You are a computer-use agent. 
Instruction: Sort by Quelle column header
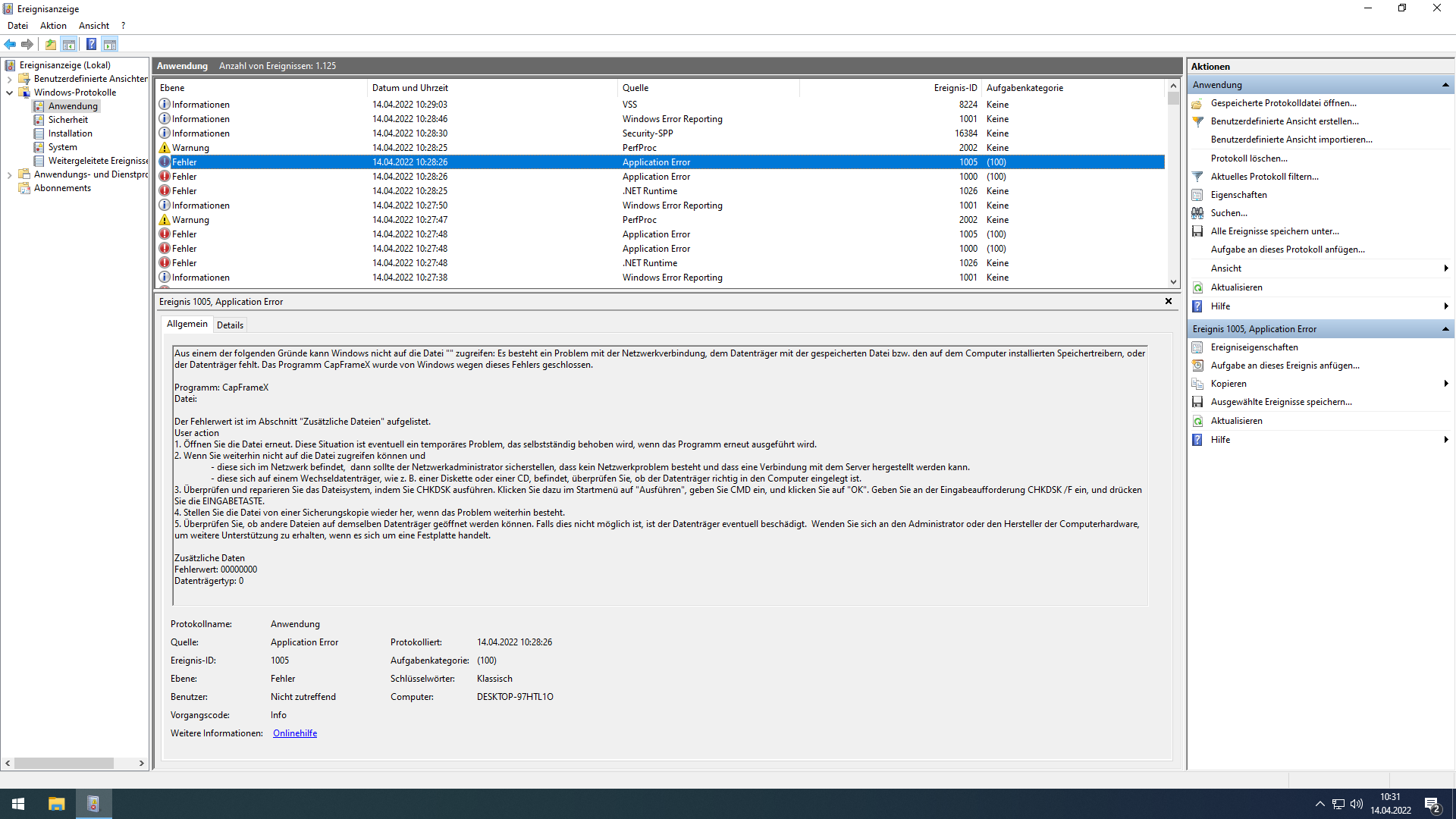[708, 88]
